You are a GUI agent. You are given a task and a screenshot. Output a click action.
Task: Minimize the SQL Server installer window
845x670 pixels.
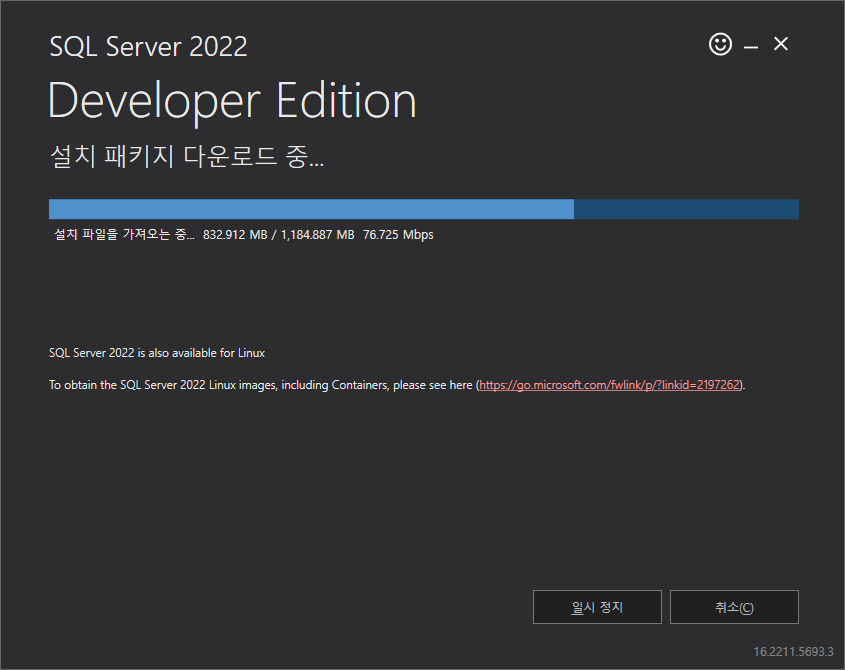pos(751,47)
